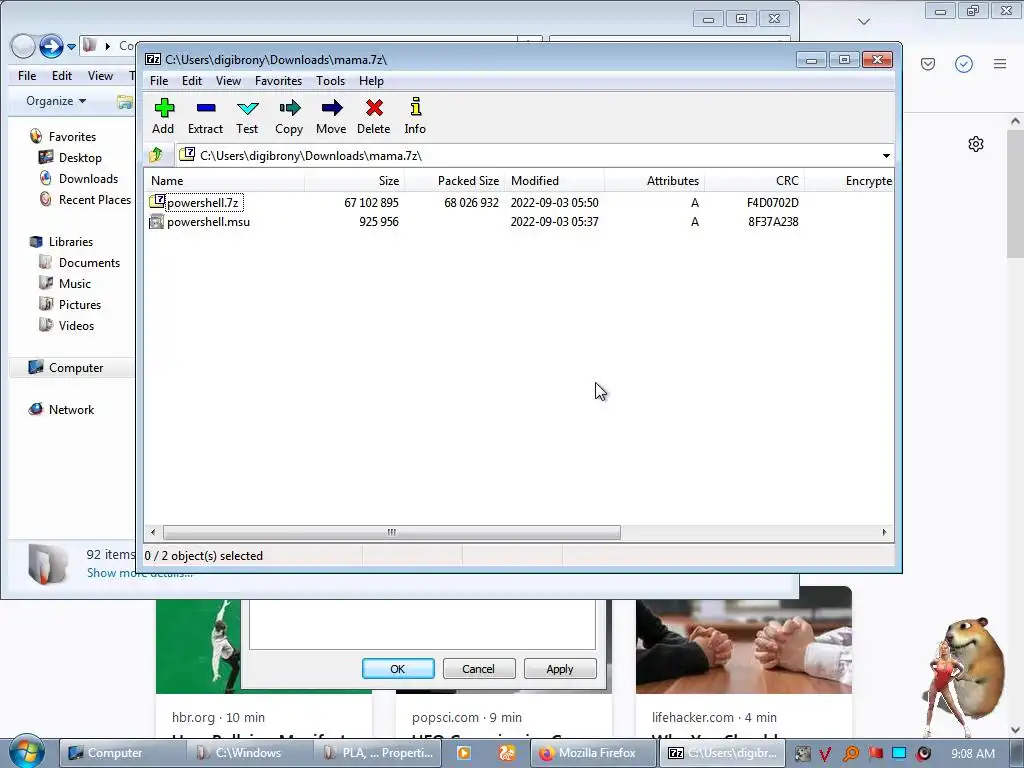
Task: Click the 7-Zip address path field
Action: [x=527, y=155]
